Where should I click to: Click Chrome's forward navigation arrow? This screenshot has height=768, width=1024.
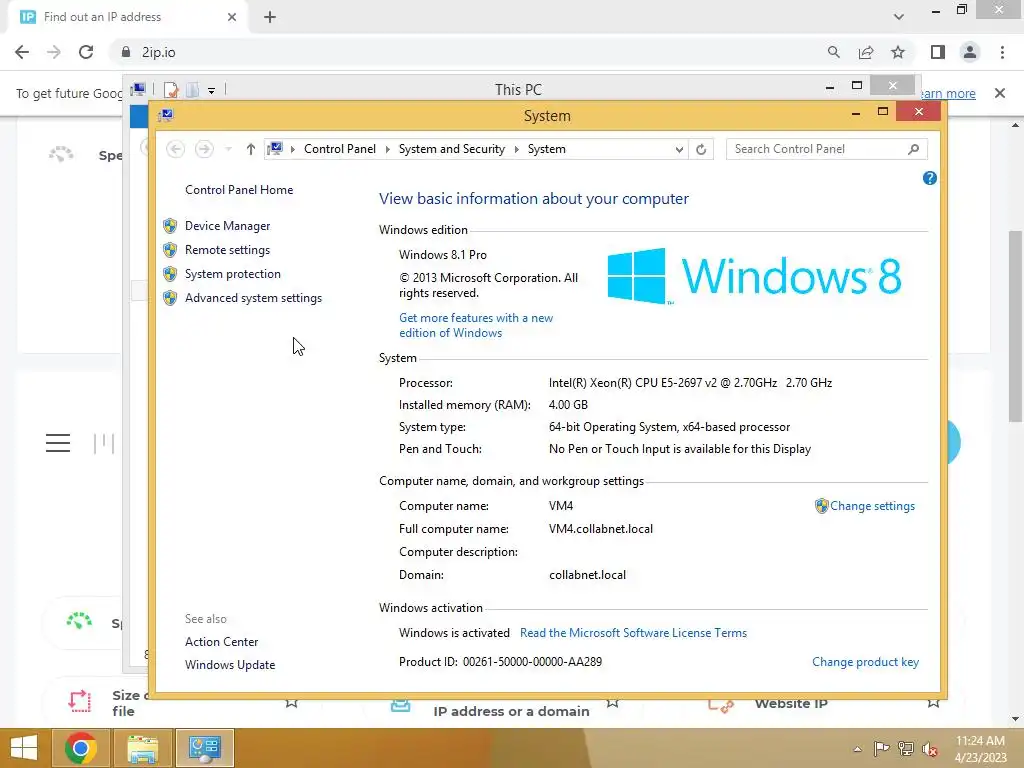[54, 52]
